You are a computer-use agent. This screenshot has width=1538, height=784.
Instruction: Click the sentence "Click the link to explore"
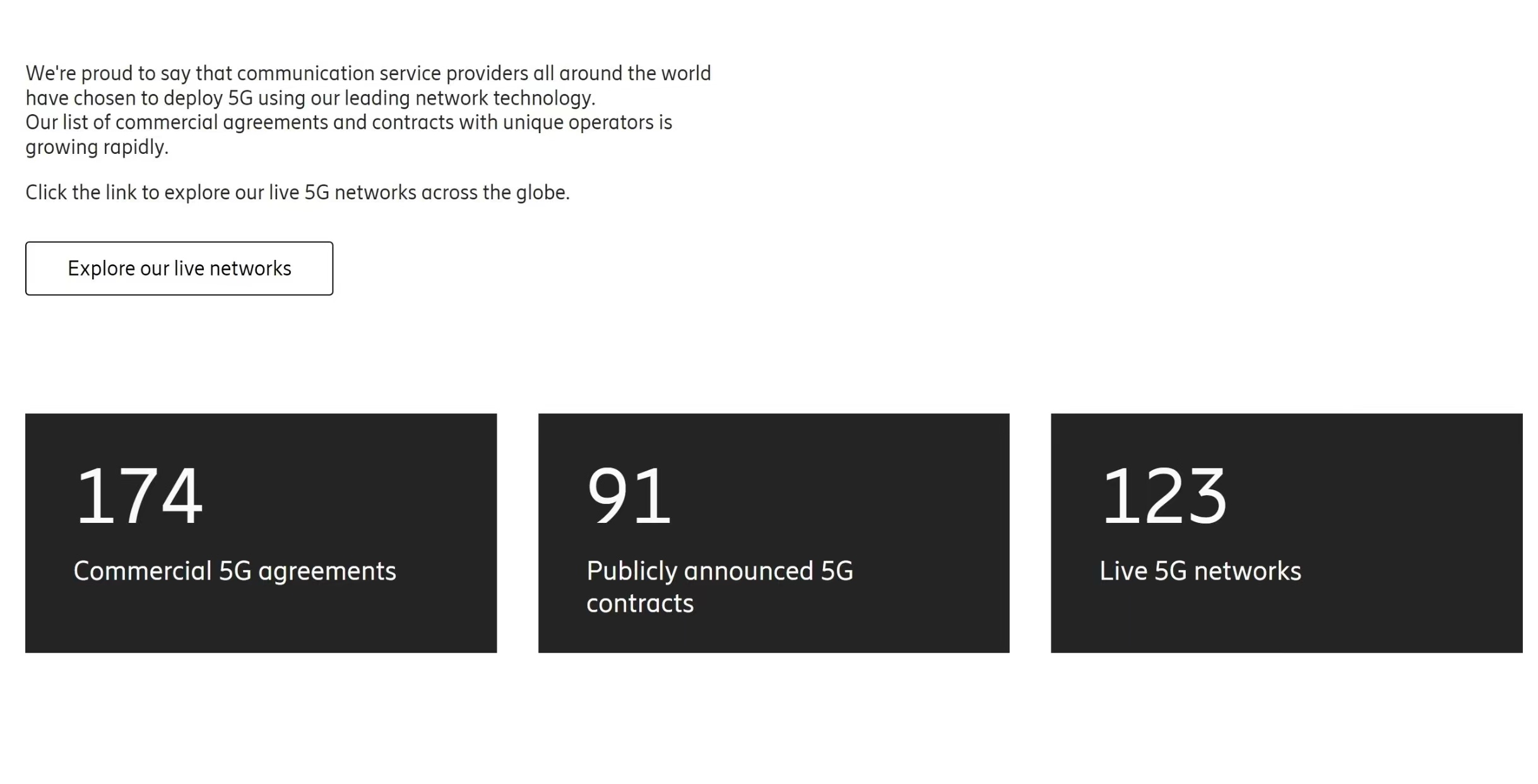(x=297, y=192)
